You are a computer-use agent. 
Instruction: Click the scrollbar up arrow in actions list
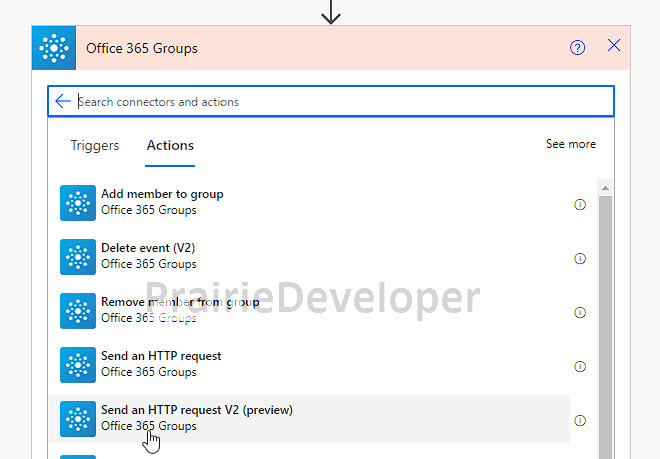(x=605, y=188)
